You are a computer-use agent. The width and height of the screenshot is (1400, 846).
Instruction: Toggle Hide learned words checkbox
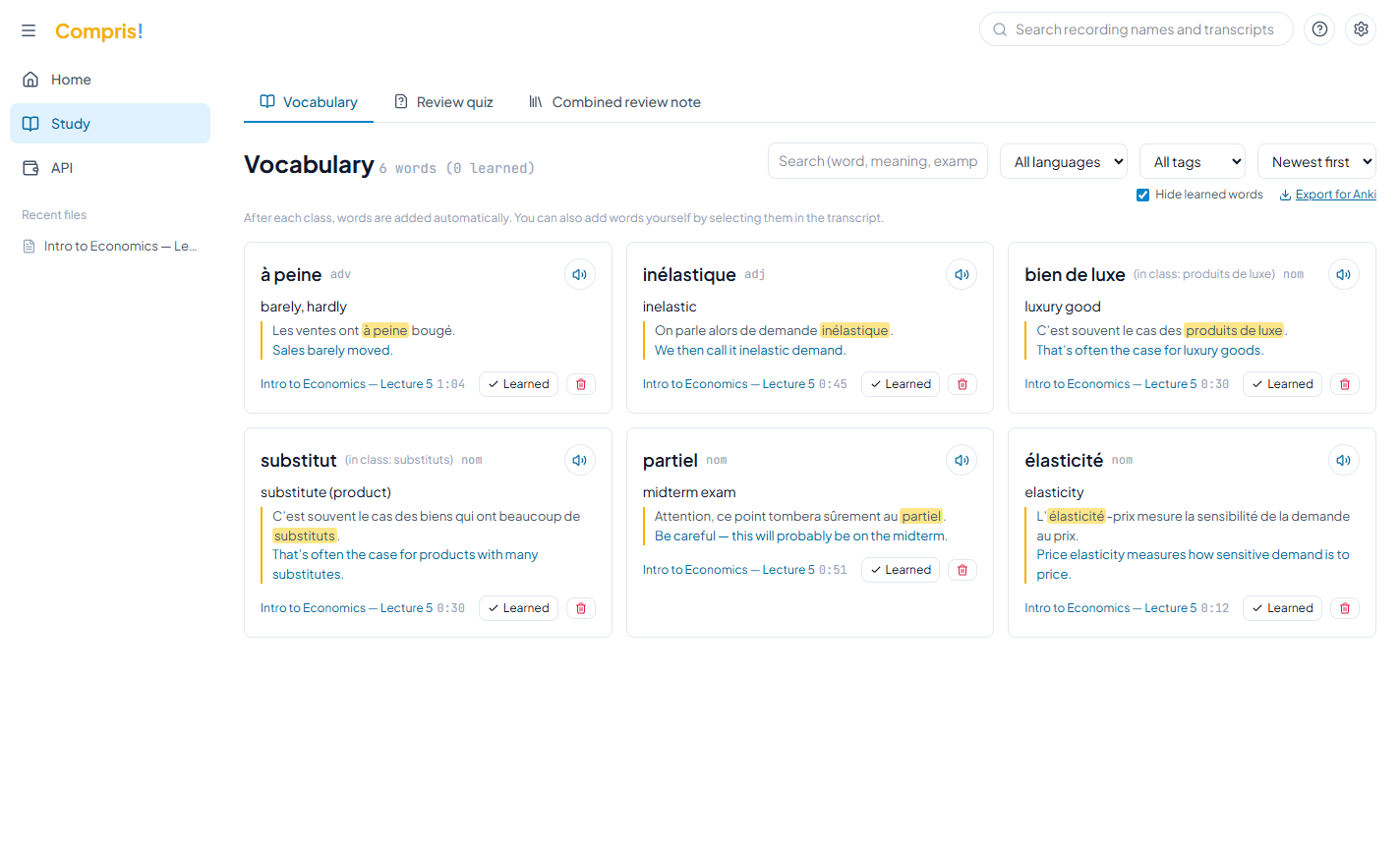pos(1142,195)
